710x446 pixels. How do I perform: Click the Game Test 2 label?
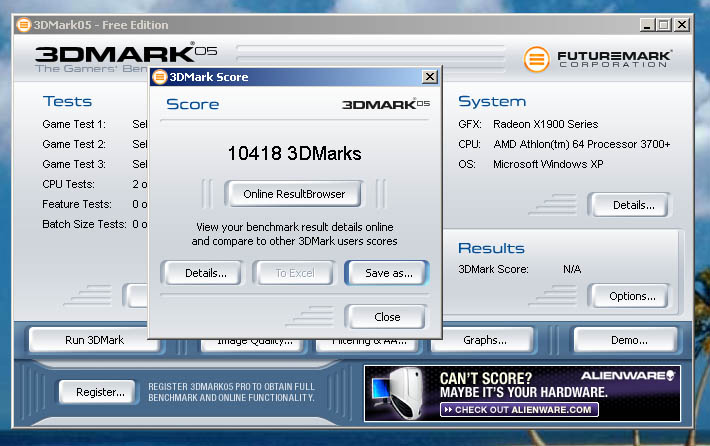tap(74, 144)
